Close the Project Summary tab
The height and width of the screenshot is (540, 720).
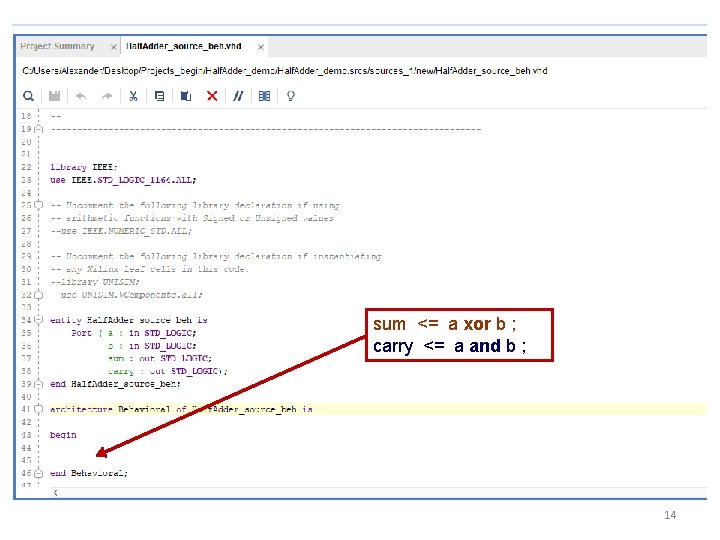coord(113,47)
